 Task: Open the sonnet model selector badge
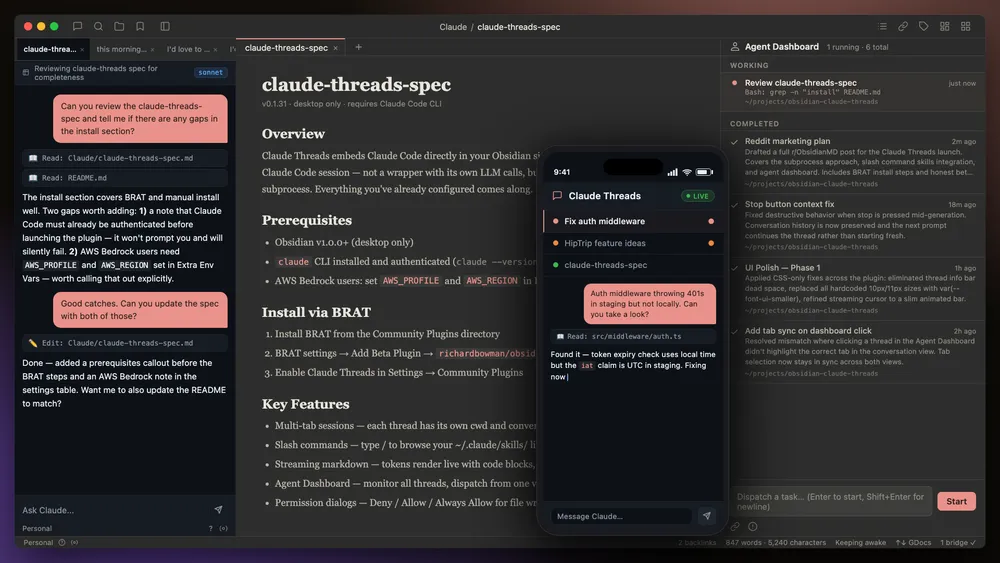click(210, 73)
